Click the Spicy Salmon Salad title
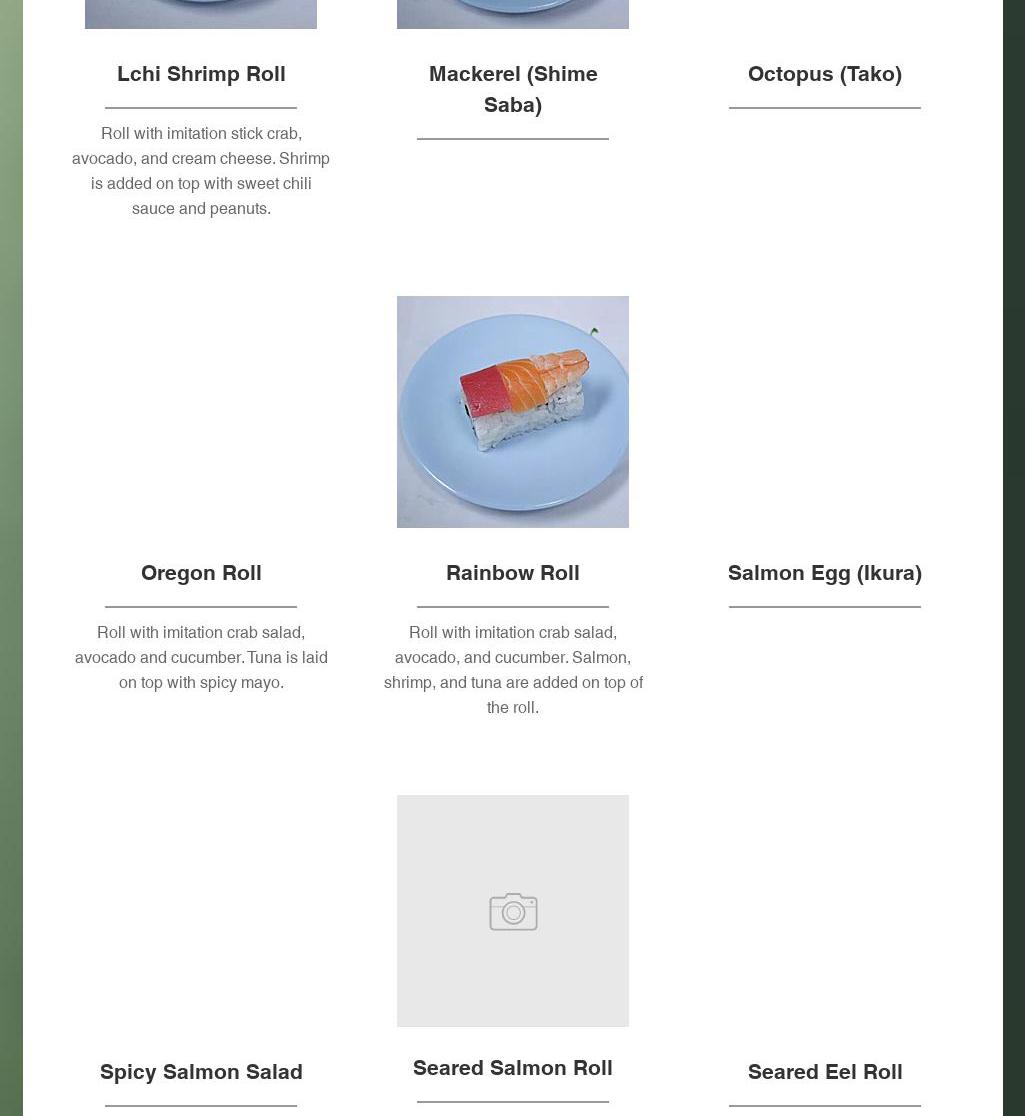The width and height of the screenshot is (1025, 1116). pyautogui.click(x=201, y=1072)
